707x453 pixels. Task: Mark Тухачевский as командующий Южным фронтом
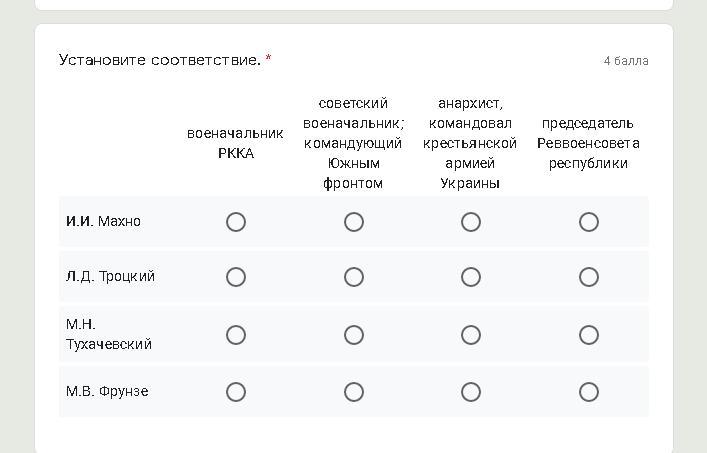354,335
